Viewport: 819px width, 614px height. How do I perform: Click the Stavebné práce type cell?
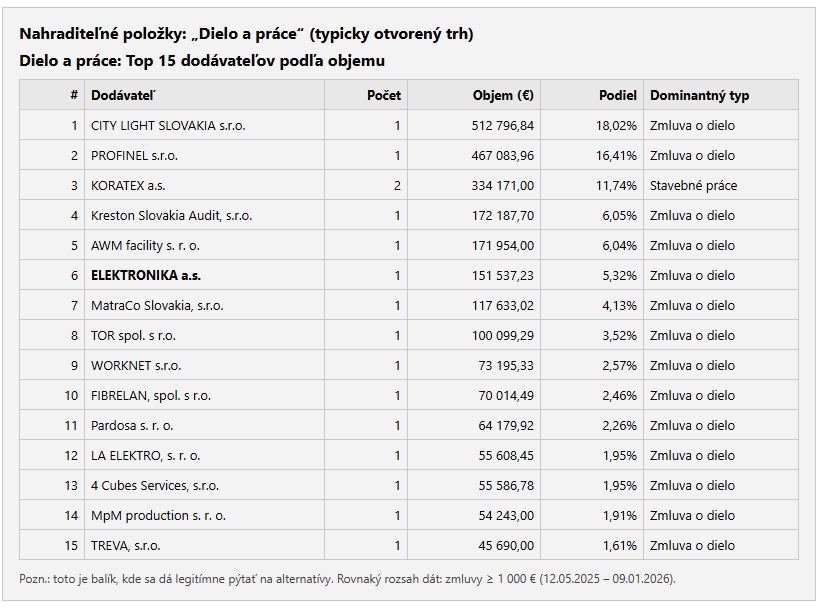[693, 186]
